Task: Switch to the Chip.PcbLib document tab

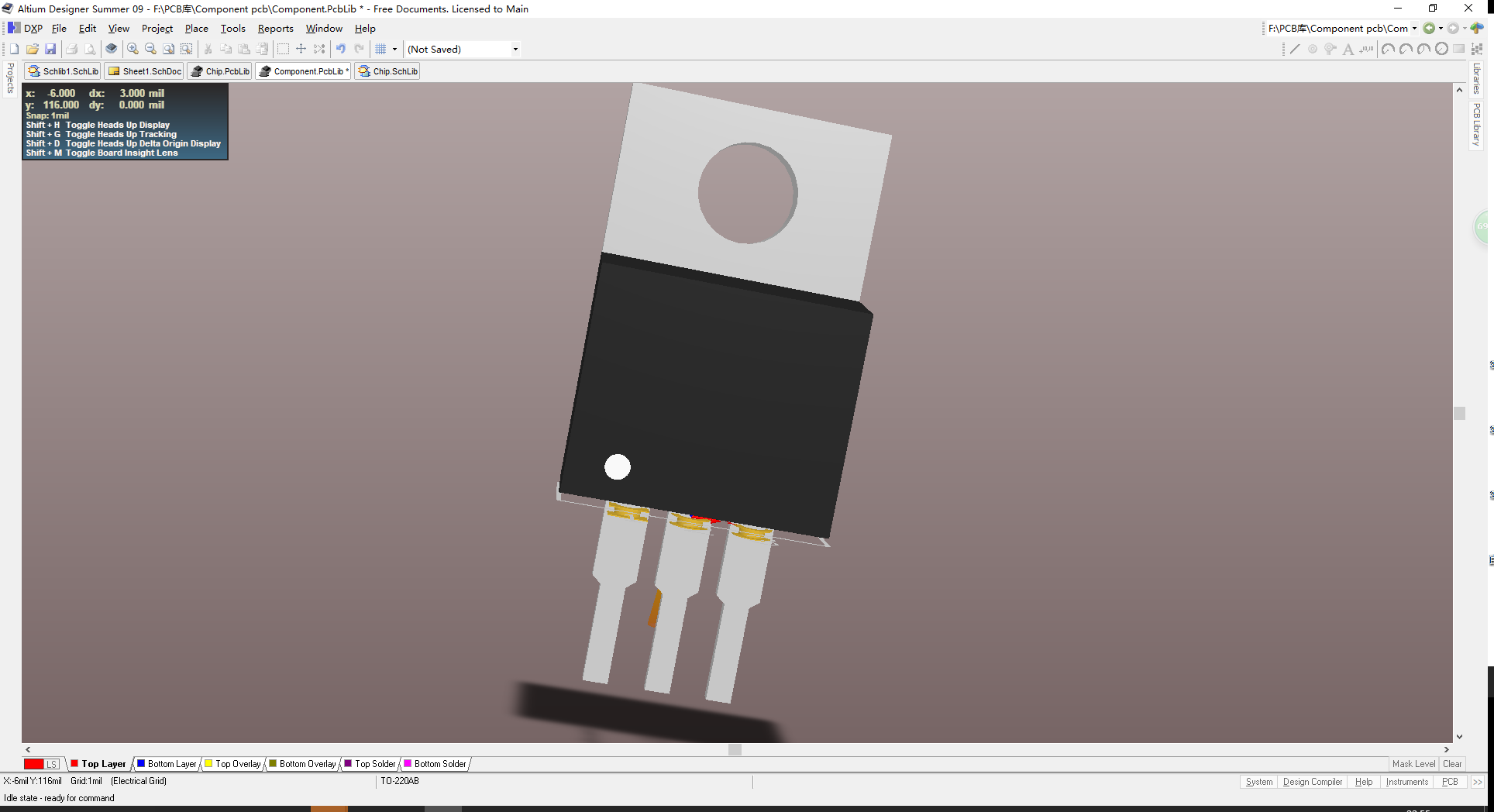Action: (220, 71)
